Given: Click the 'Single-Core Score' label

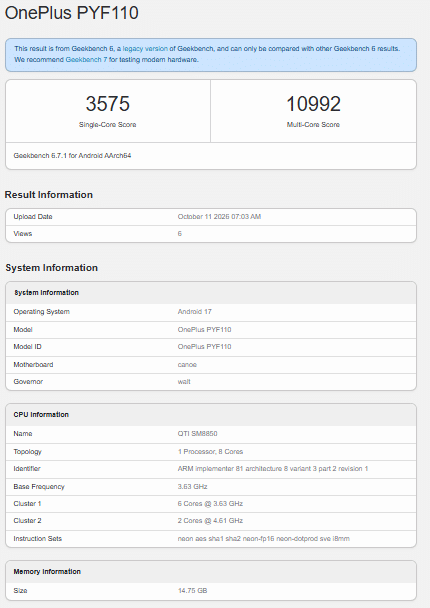Looking at the screenshot, I should pos(107,125).
